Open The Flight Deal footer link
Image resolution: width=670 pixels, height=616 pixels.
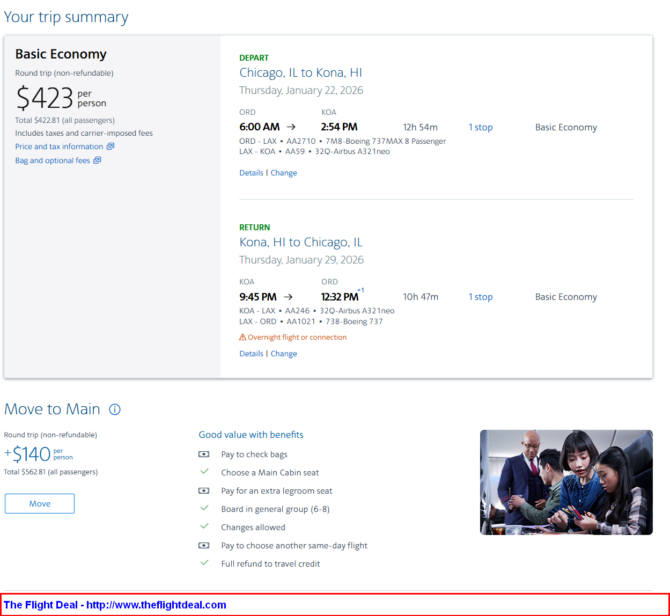point(115,605)
